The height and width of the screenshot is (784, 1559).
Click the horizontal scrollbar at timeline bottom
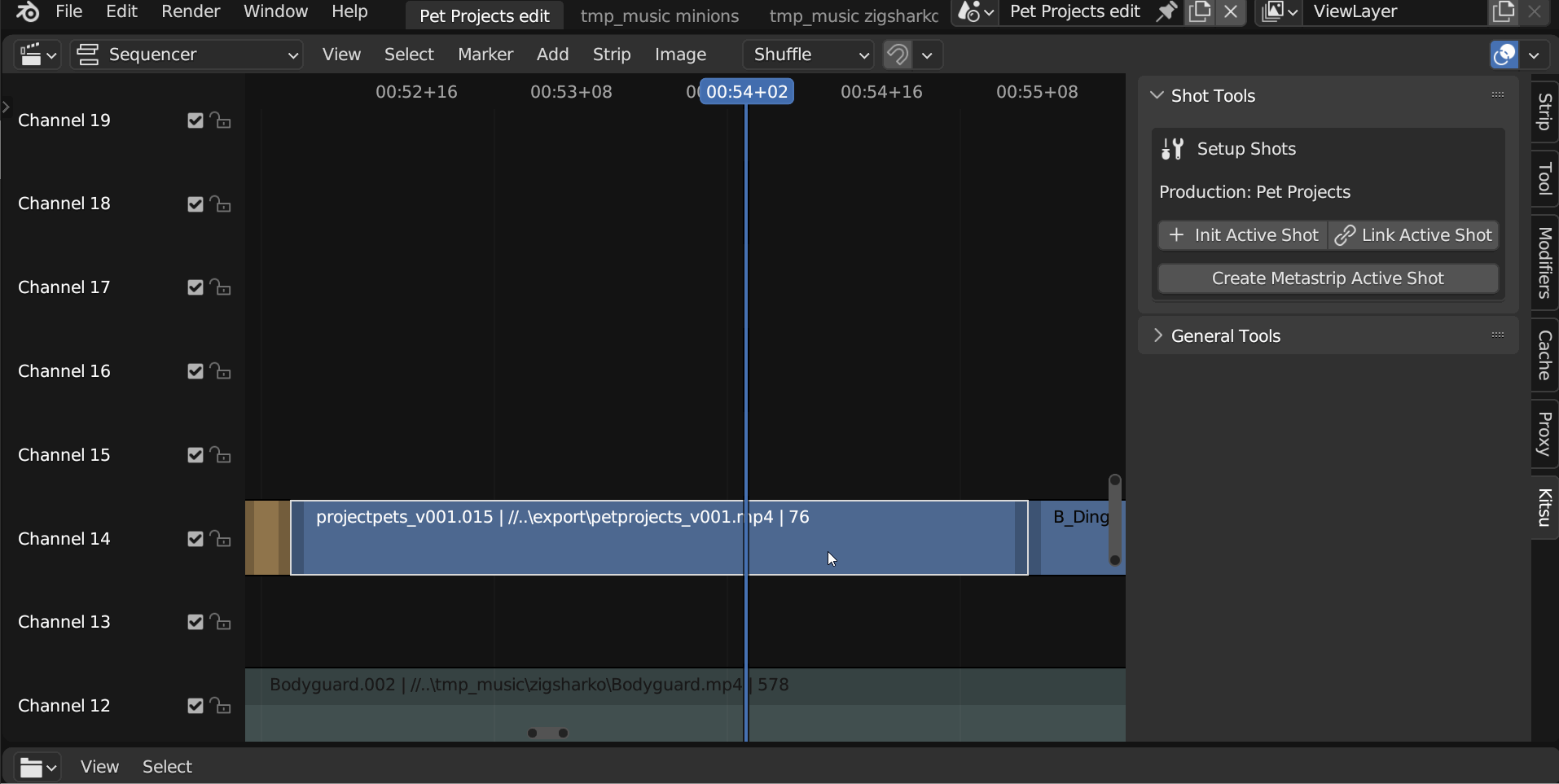pos(547,733)
